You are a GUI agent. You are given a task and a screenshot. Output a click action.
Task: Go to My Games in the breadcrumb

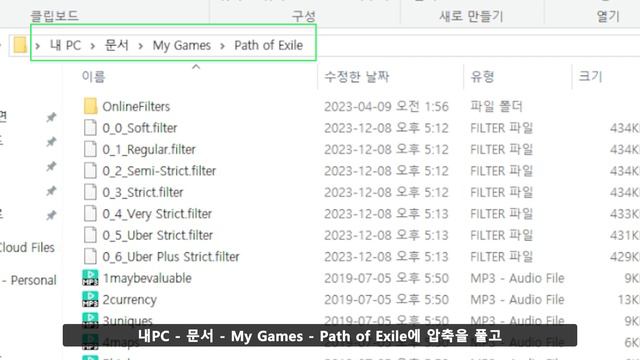182,45
